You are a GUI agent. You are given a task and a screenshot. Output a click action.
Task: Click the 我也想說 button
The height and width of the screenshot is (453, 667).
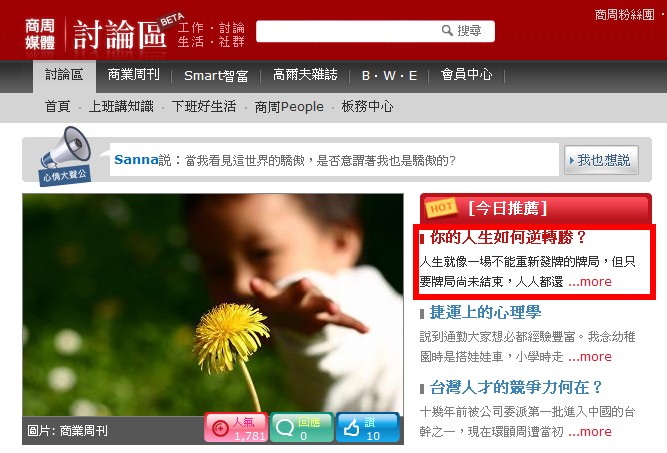coord(601,160)
